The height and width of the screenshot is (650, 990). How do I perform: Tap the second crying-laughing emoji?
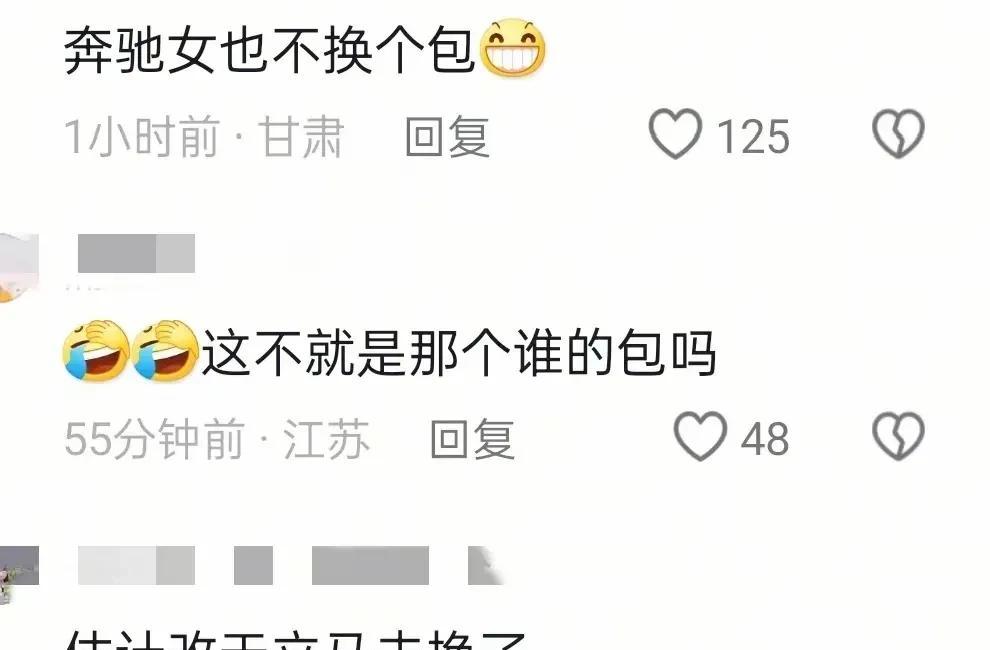[165, 351]
